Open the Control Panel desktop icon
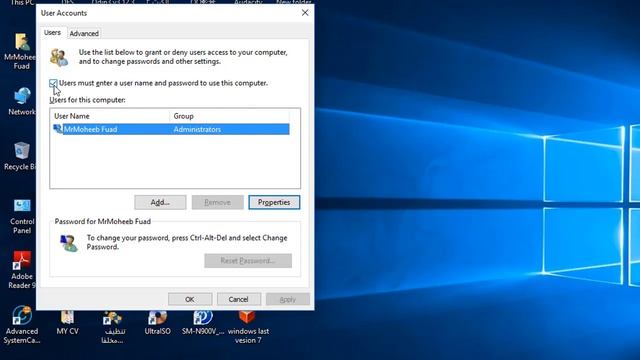640x360 pixels. point(22,216)
